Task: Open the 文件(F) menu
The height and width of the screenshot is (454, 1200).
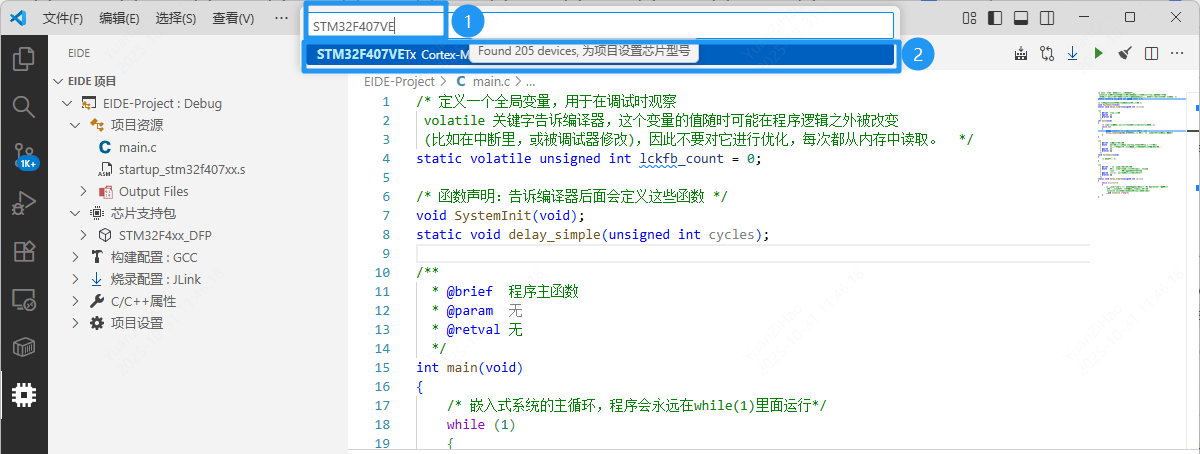Action: [64, 18]
